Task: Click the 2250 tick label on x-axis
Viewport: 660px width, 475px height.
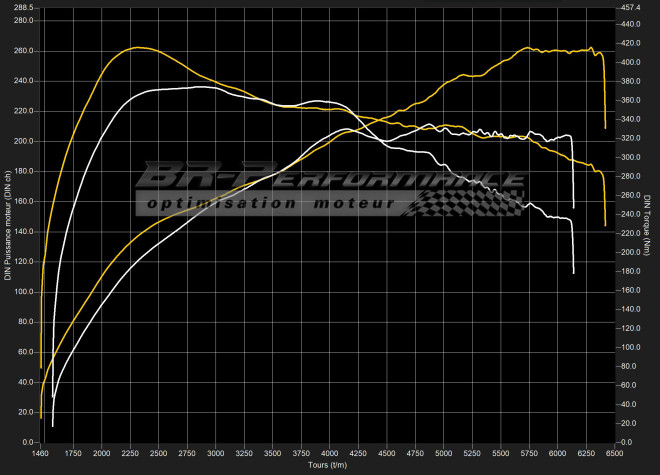Action: click(130, 454)
